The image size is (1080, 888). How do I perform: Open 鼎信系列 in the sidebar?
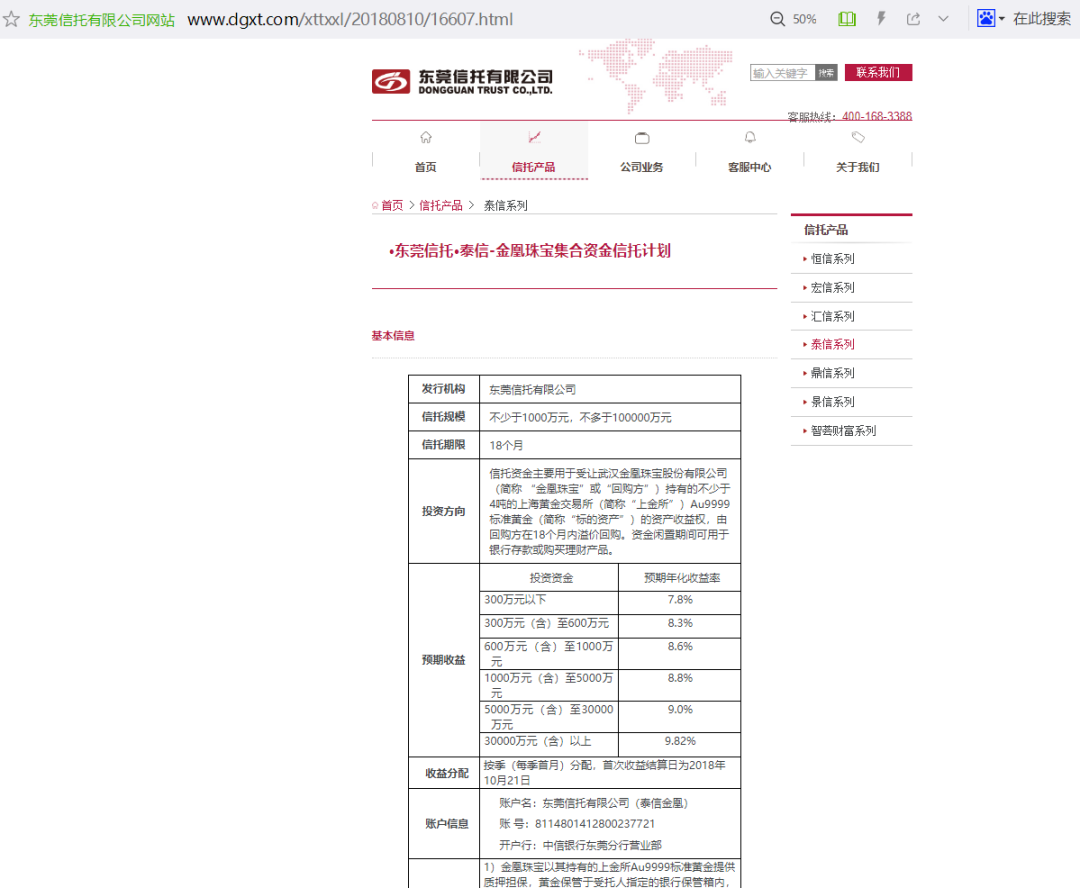pos(833,373)
